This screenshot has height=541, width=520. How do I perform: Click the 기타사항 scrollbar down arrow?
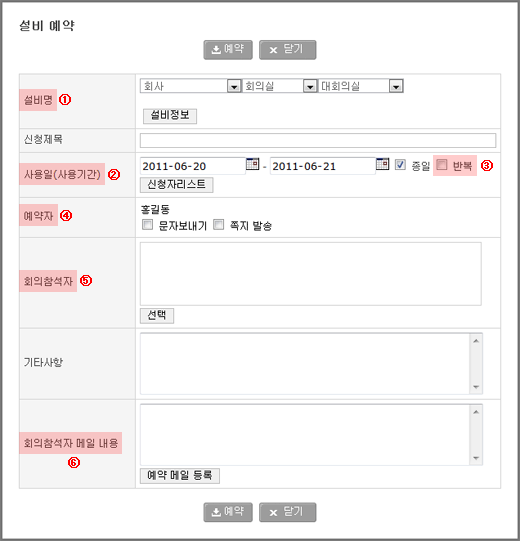coord(476,387)
